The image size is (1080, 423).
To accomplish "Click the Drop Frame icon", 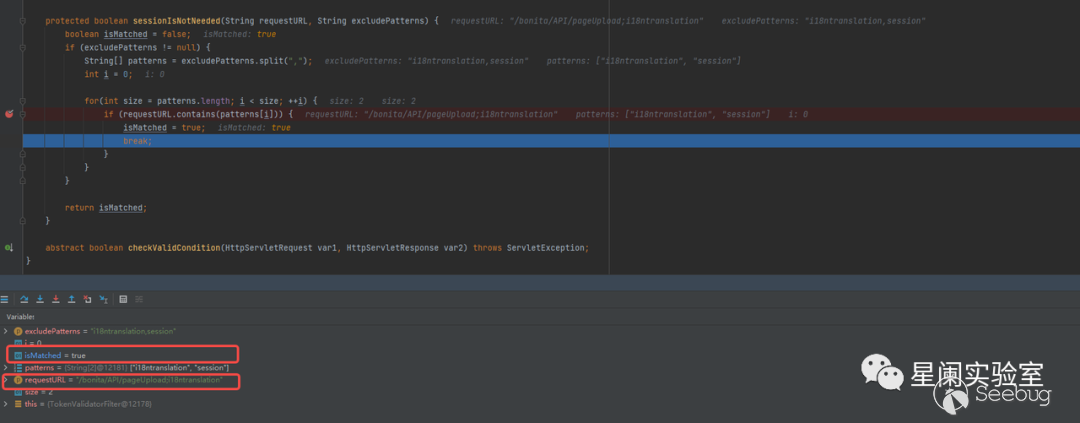I will tap(87, 298).
